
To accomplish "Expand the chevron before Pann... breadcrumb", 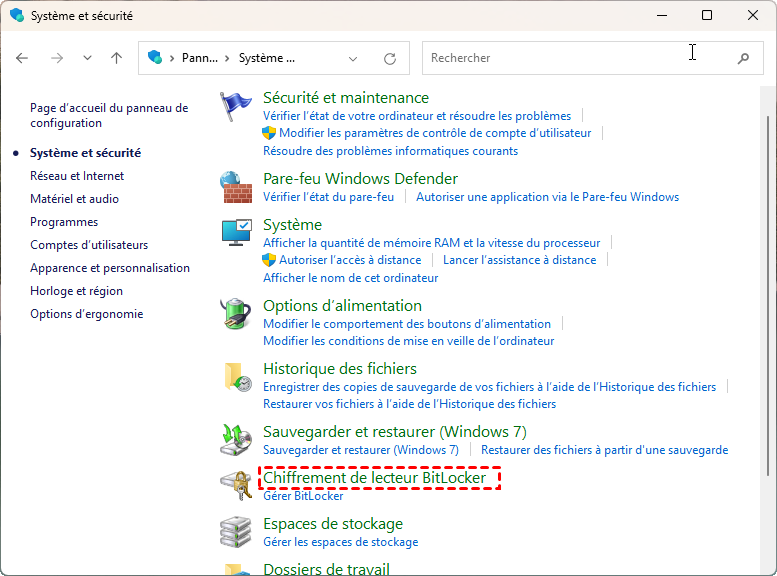I will [x=172, y=58].
